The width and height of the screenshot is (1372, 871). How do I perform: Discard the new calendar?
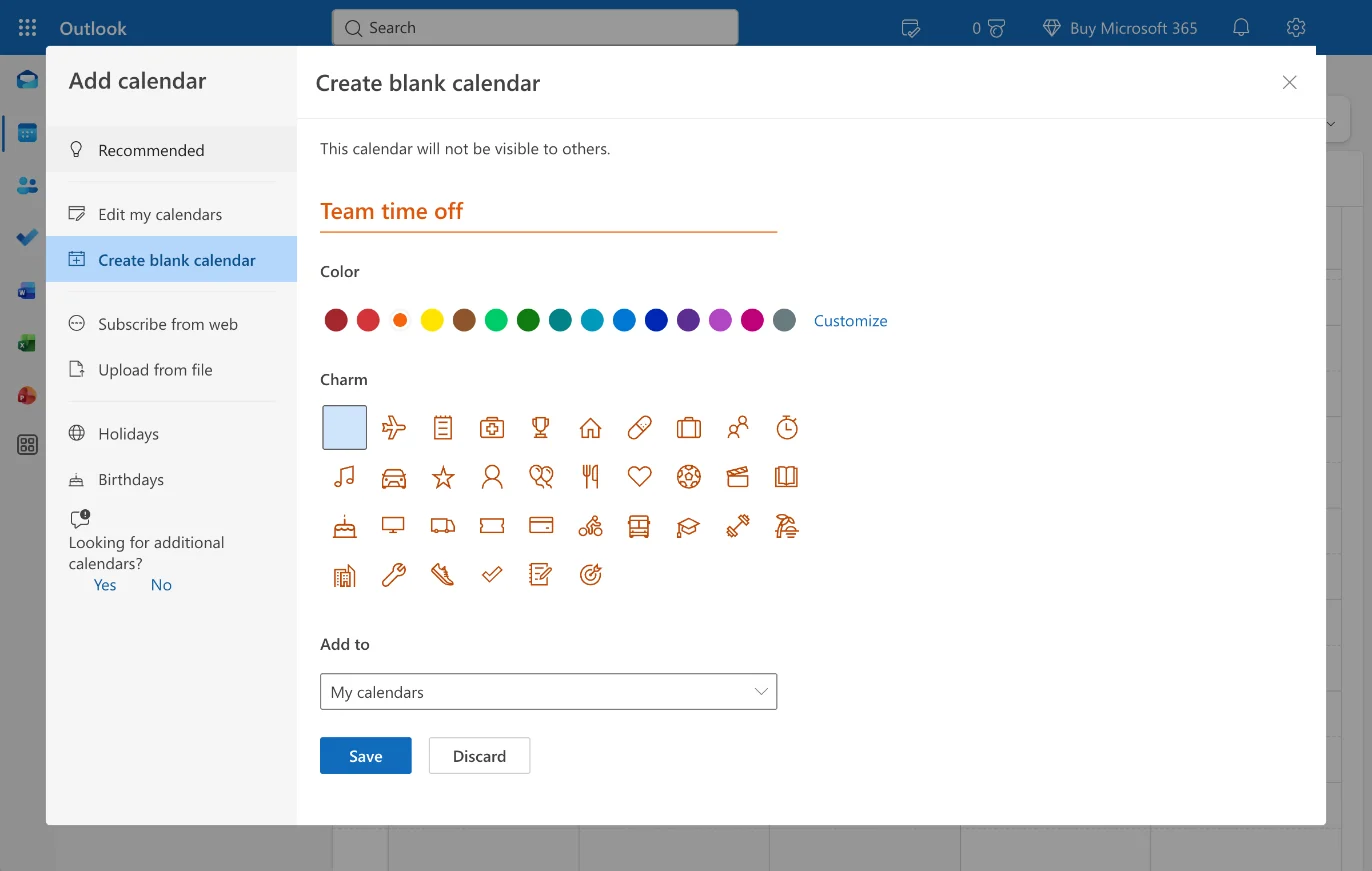pyautogui.click(x=479, y=756)
